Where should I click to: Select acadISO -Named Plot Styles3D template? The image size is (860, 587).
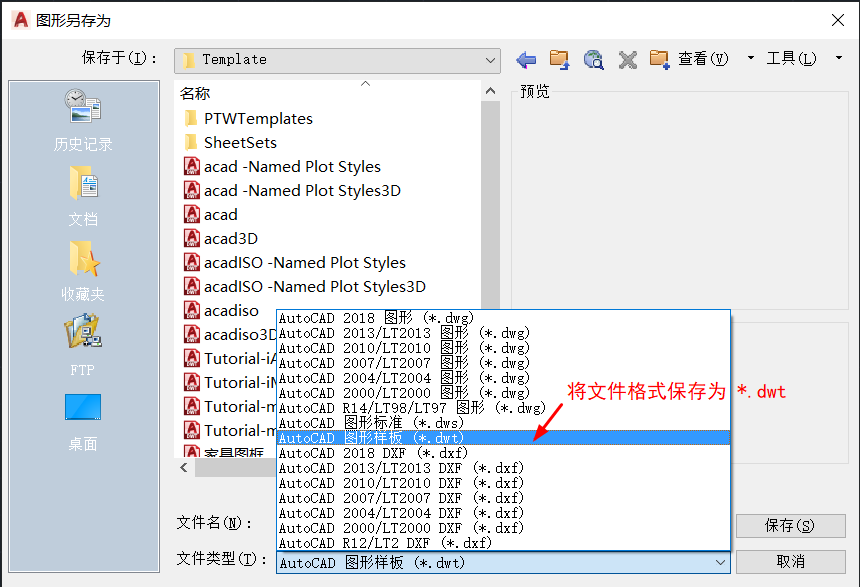coord(304,287)
